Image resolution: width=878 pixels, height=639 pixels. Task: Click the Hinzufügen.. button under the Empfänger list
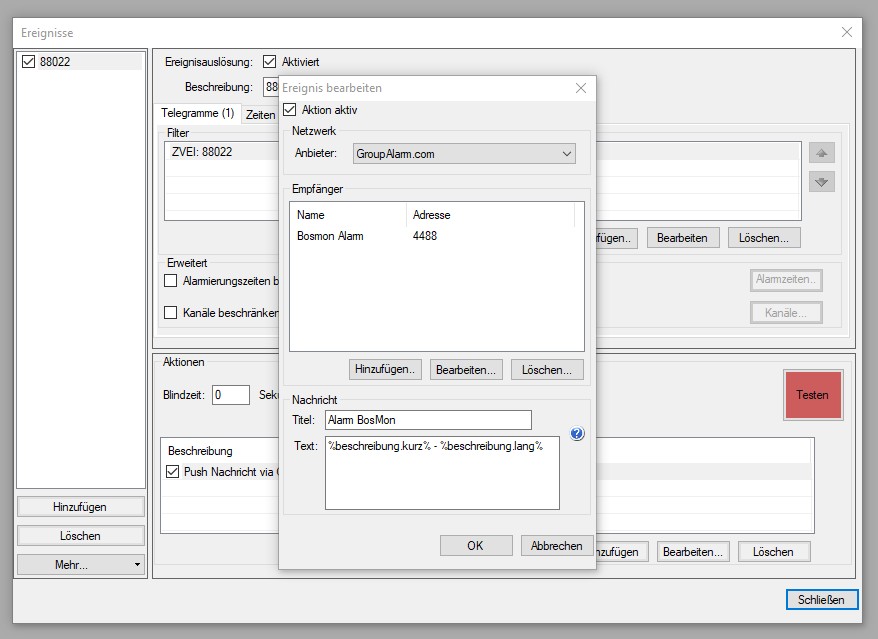[x=386, y=370]
